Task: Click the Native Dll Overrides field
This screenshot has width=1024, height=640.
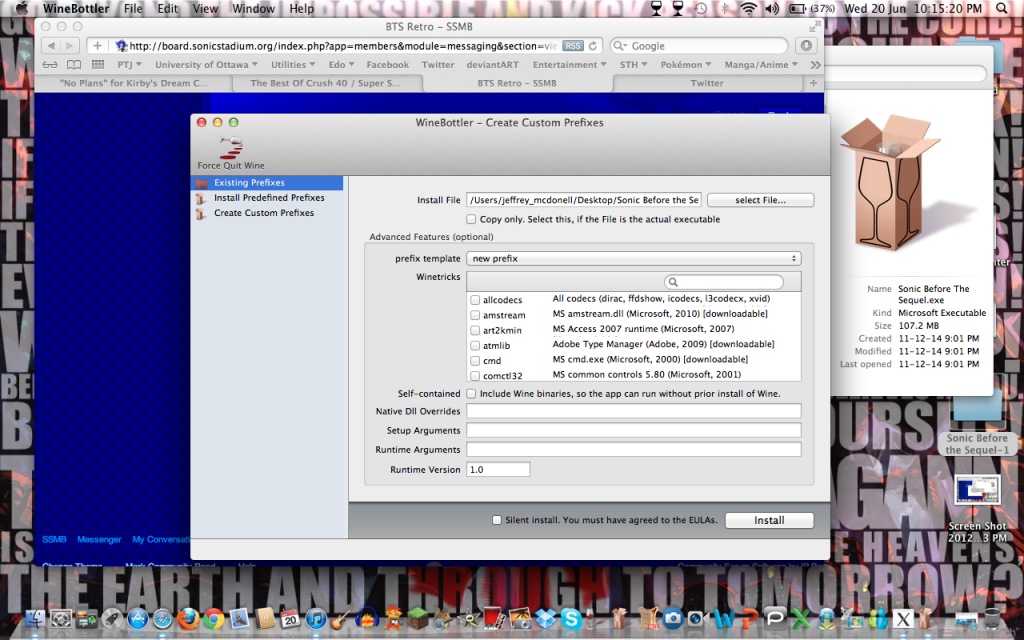Action: tap(633, 411)
